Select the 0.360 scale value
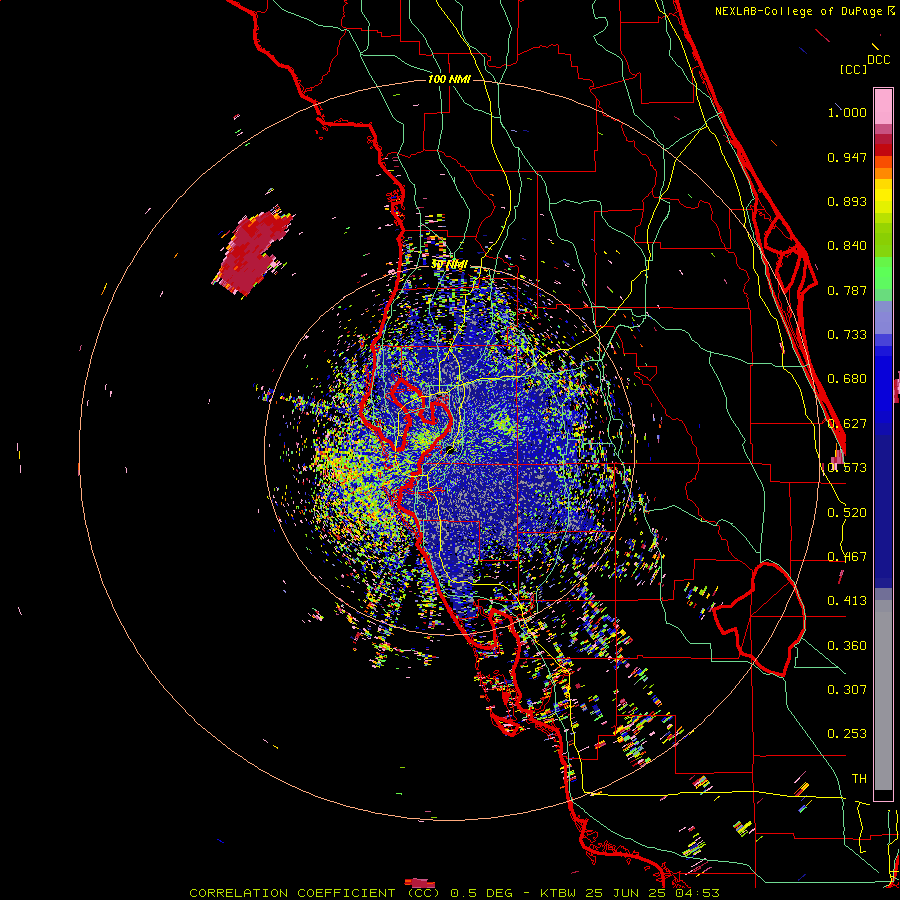The image size is (900, 900). pyautogui.click(x=847, y=646)
